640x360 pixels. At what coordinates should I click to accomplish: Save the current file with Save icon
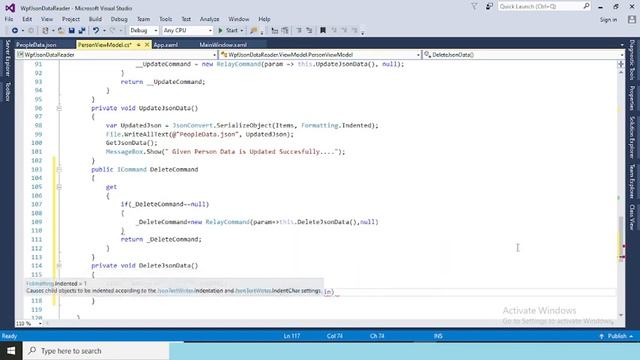click(71, 30)
